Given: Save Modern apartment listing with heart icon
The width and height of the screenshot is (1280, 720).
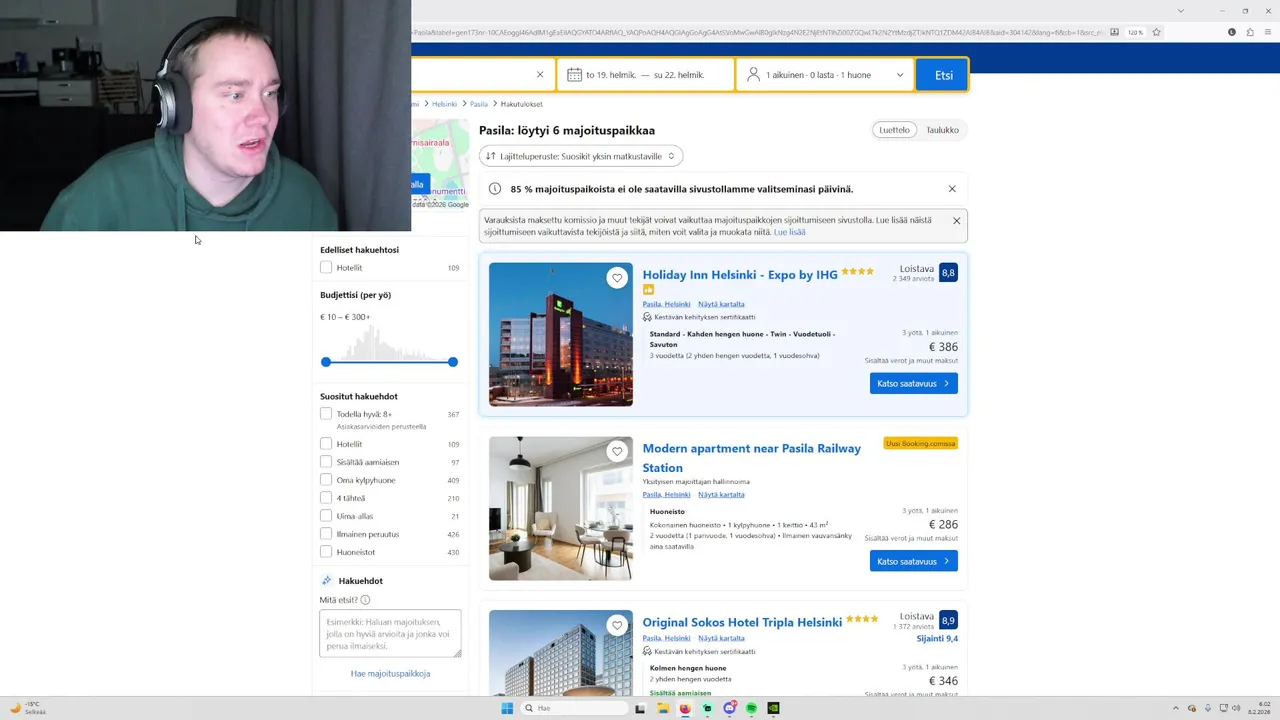Looking at the screenshot, I should (x=617, y=452).
